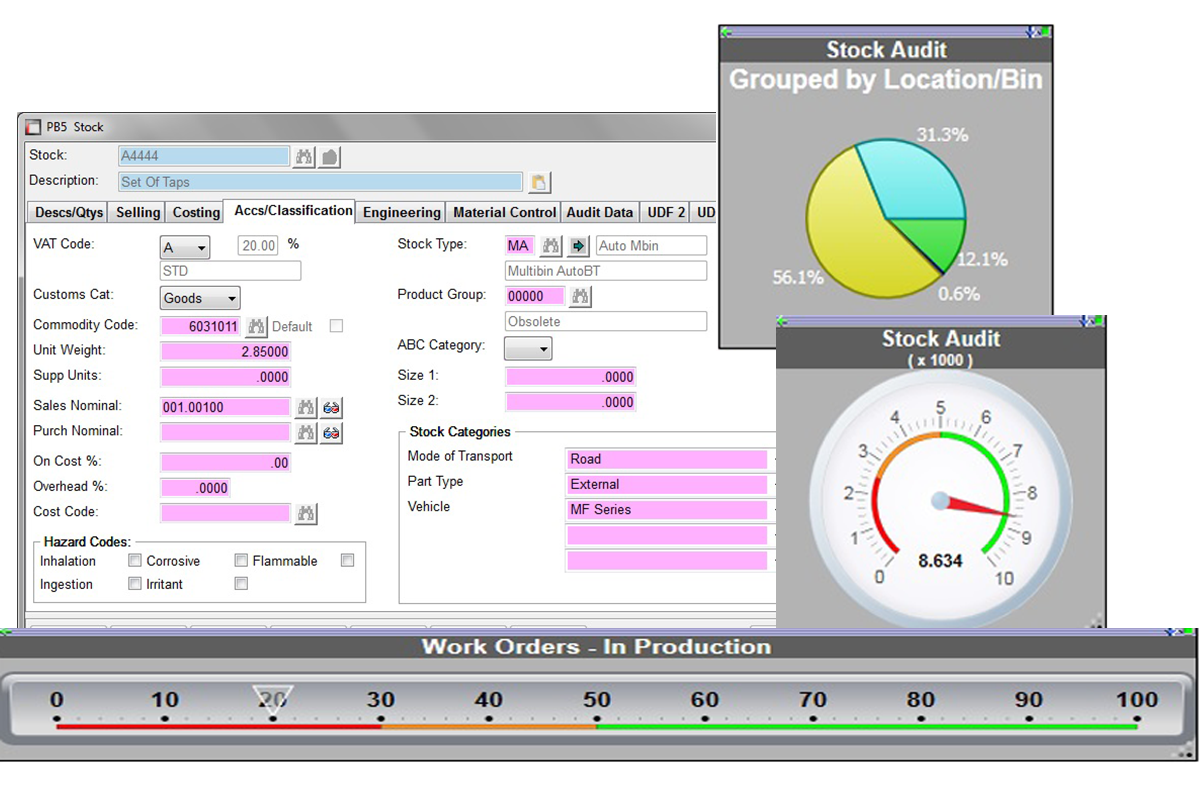Click the Part Type field showing External
1200x800 pixels.
pyautogui.click(x=667, y=484)
